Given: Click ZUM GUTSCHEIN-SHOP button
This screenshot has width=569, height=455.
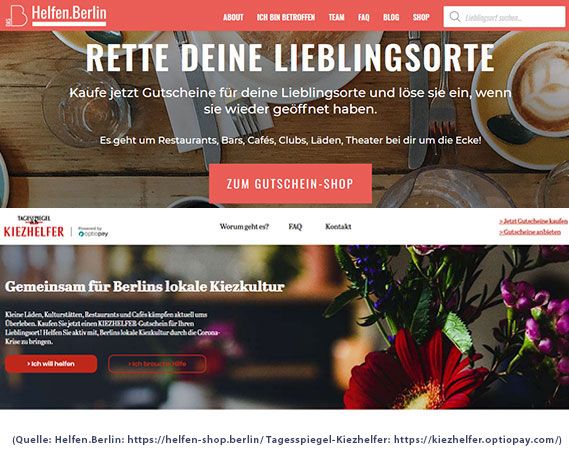Looking at the screenshot, I should click(290, 184).
